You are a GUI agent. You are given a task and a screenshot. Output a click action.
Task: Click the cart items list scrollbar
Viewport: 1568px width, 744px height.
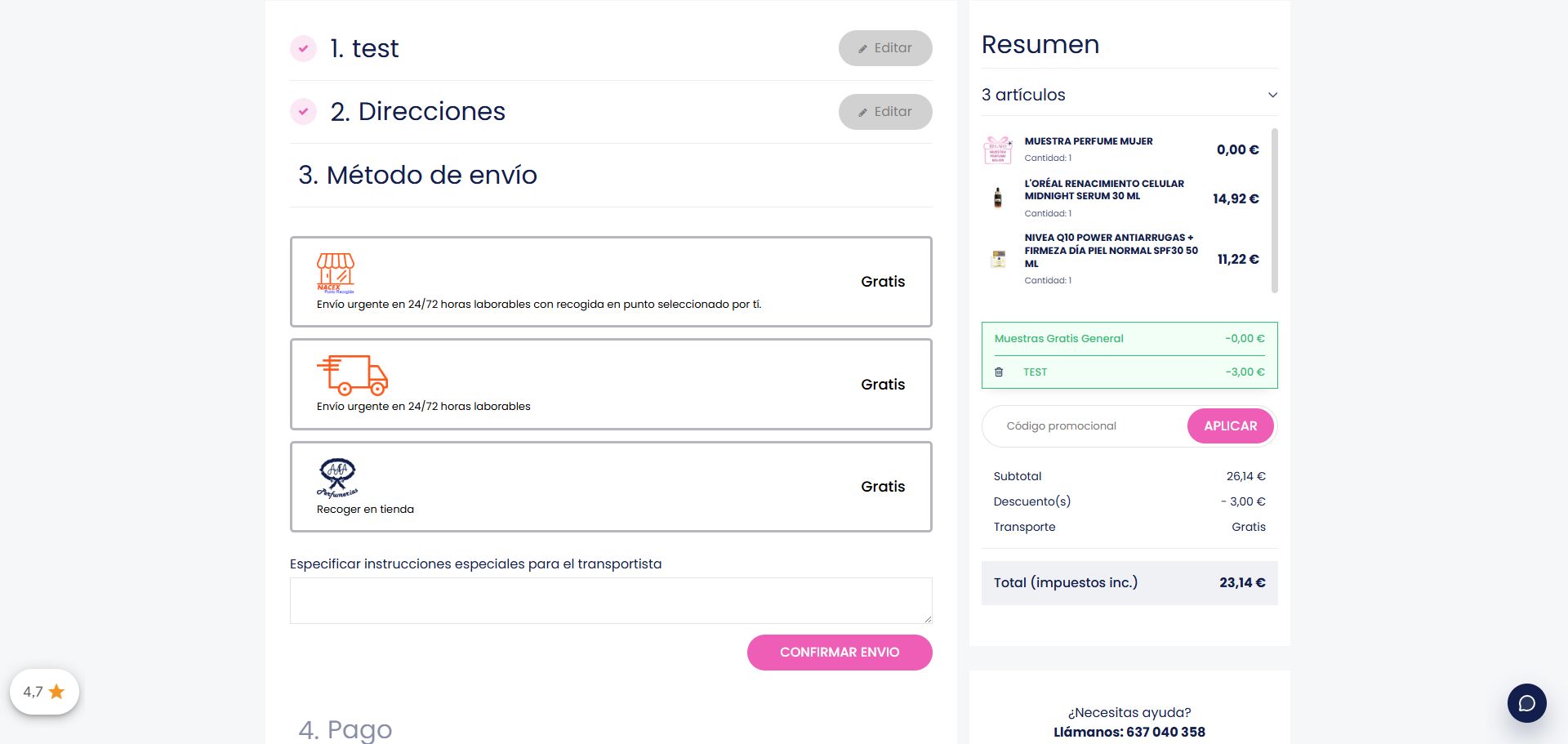1275,211
